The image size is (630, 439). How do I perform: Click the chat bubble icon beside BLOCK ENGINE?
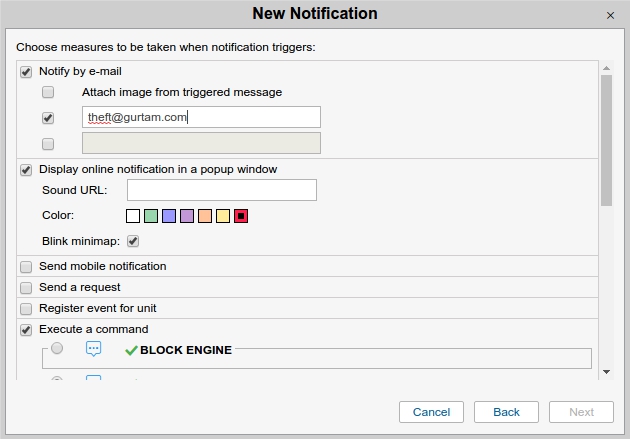(x=94, y=349)
